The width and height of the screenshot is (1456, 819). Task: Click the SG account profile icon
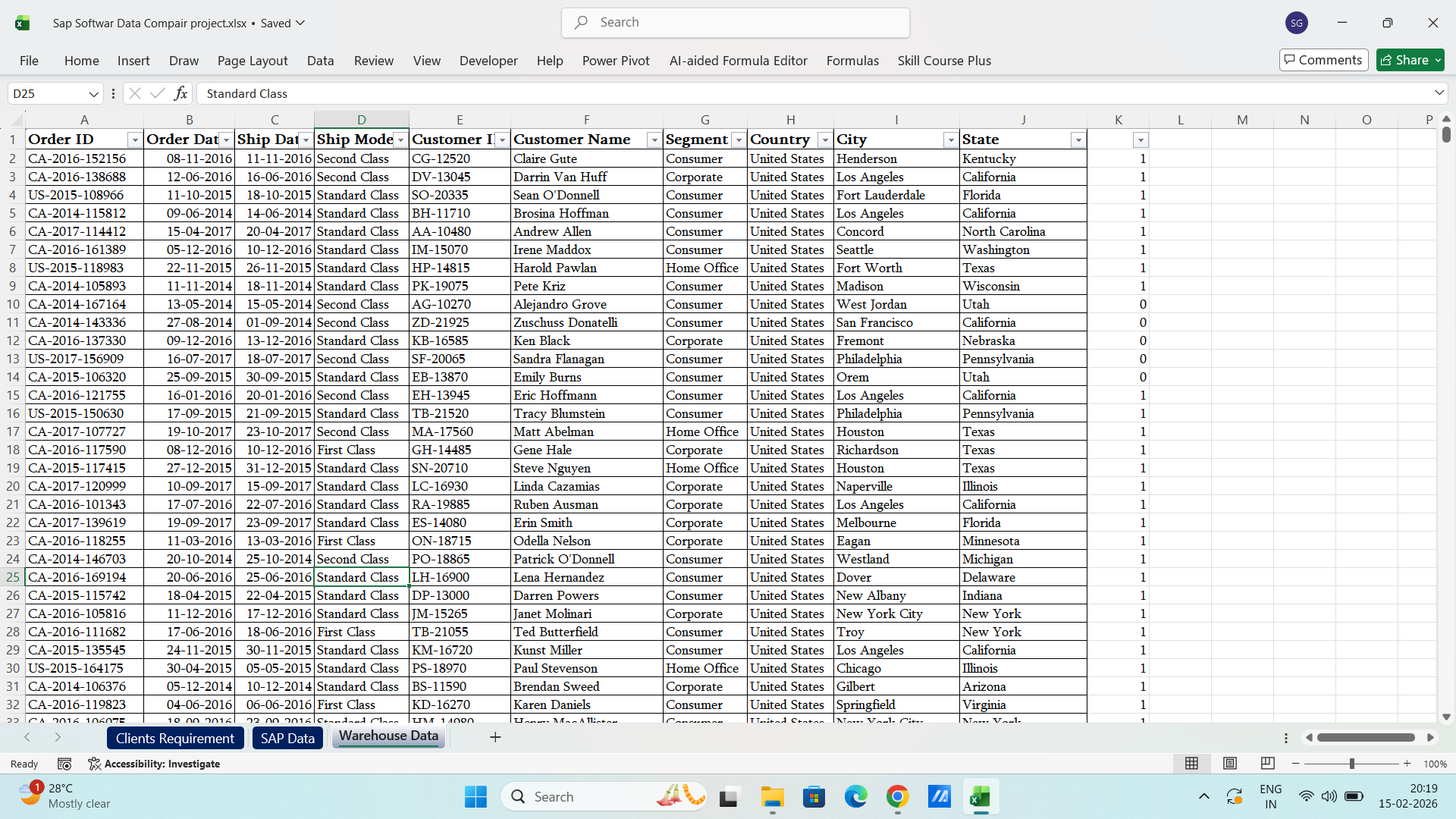tap(1297, 23)
